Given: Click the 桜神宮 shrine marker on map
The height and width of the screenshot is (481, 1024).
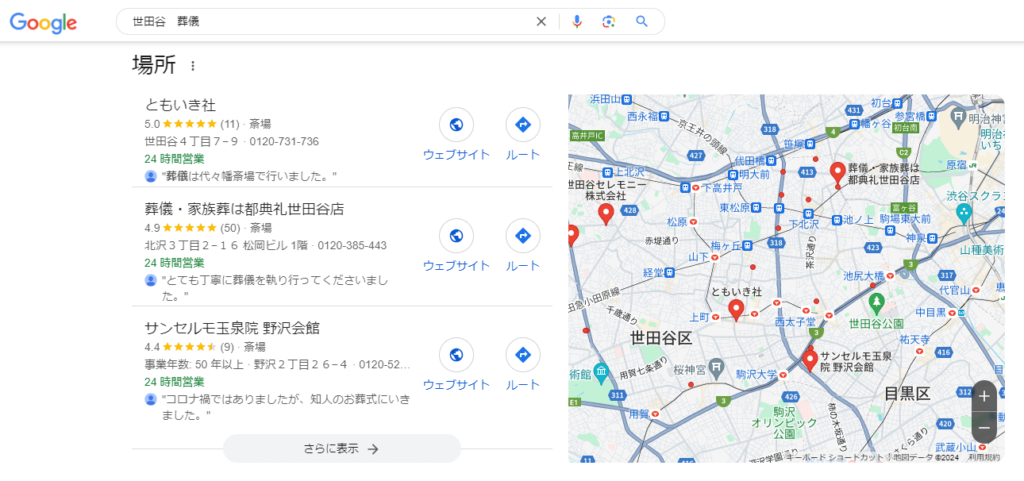Looking at the screenshot, I should [716, 370].
